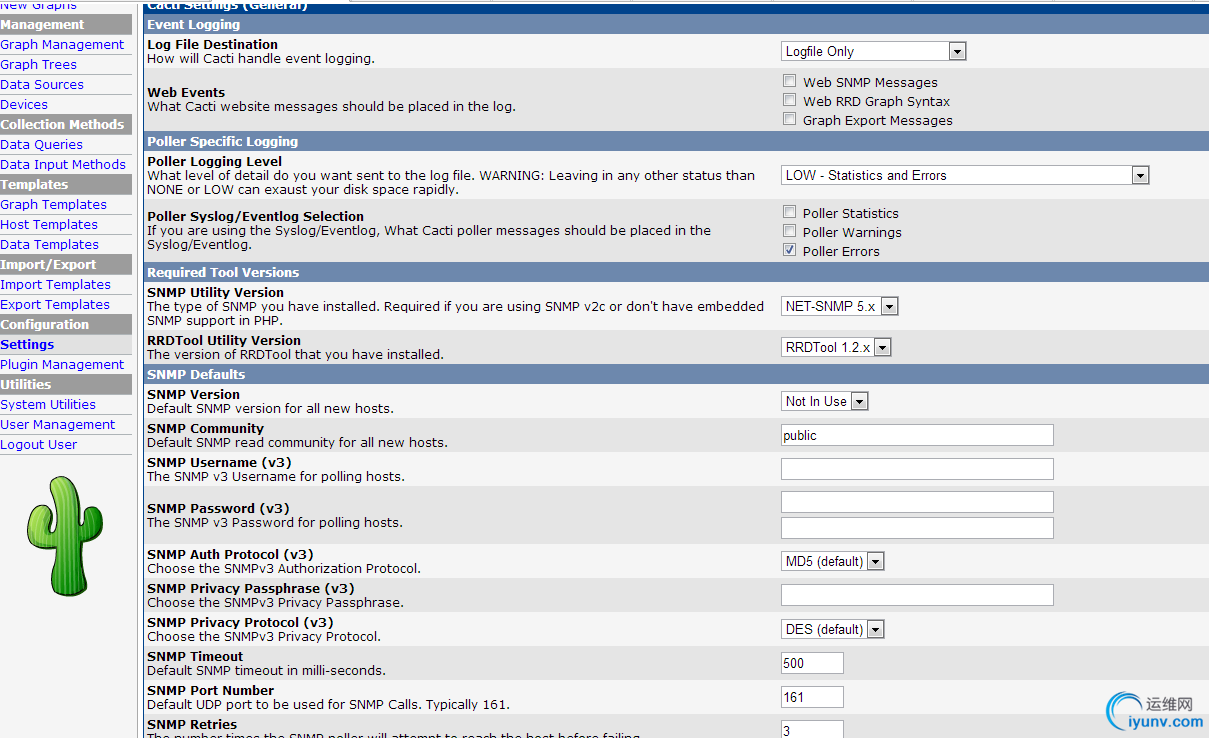1209x738 pixels.
Task: Click Logout User in the sidebar
Action: pyautogui.click(x=39, y=444)
